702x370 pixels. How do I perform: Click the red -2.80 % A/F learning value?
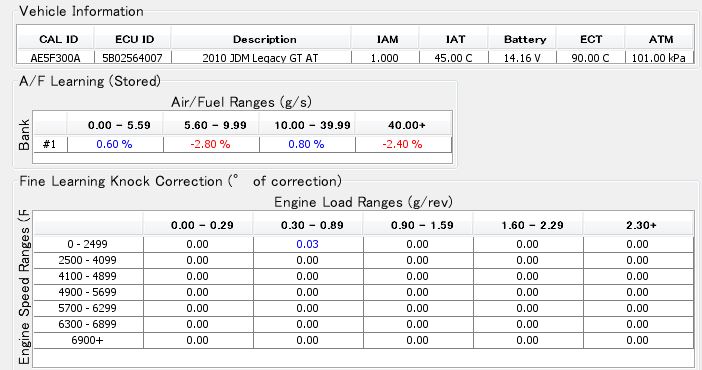click(x=211, y=144)
